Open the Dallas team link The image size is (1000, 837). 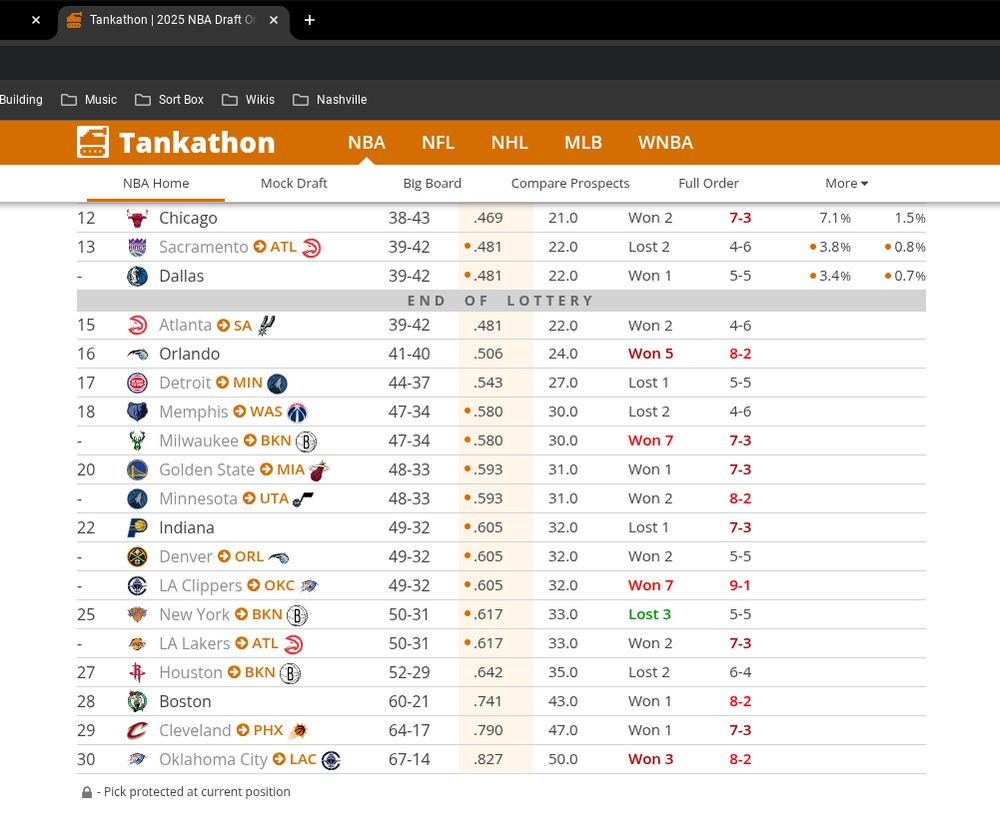[x=181, y=276]
